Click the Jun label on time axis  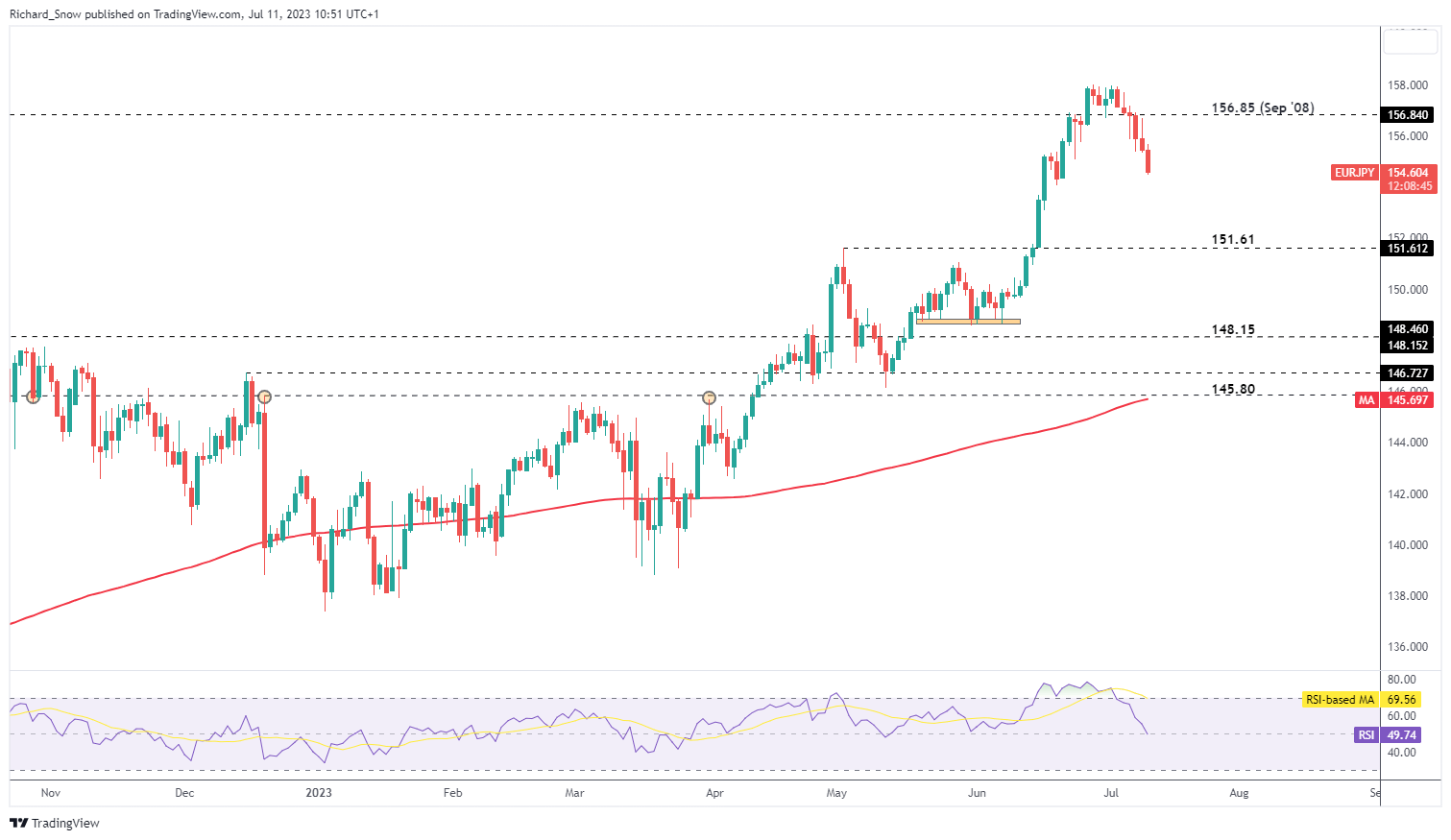point(977,793)
